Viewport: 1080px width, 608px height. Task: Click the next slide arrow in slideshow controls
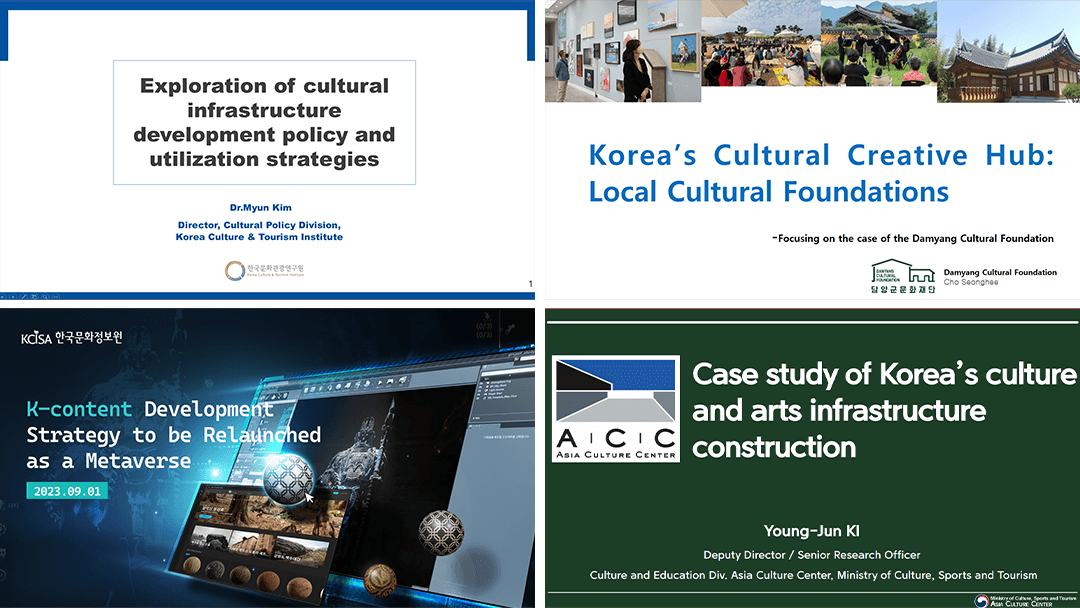pyautogui.click(x=13, y=296)
